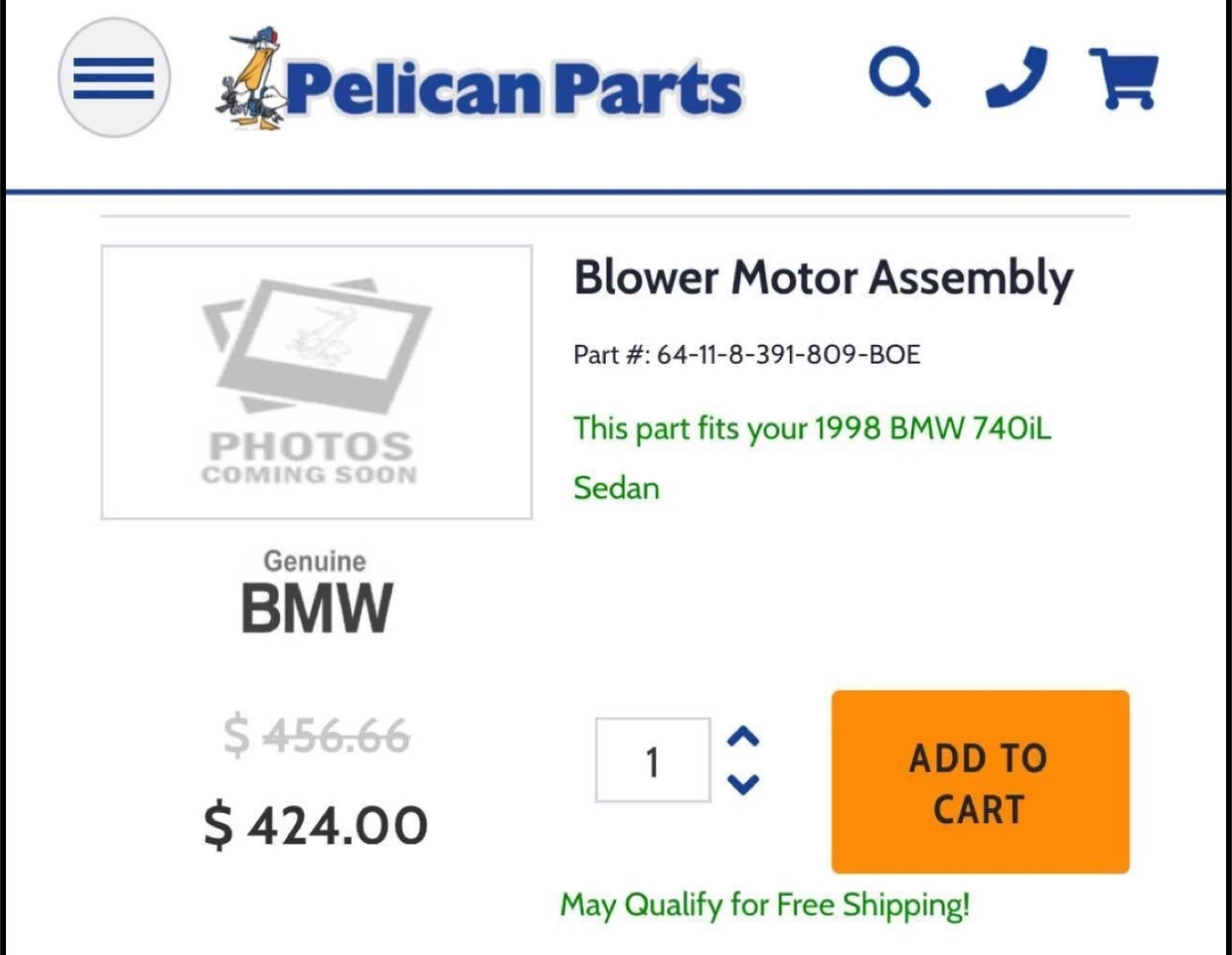Decrease quantity with the down chevron
The height and width of the screenshot is (955, 1232).
(x=743, y=783)
